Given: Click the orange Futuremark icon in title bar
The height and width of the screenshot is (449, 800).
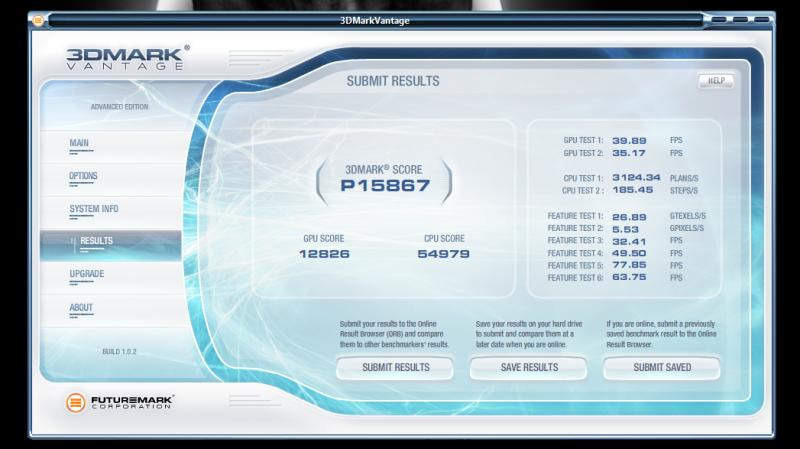Looking at the screenshot, I should [38, 20].
